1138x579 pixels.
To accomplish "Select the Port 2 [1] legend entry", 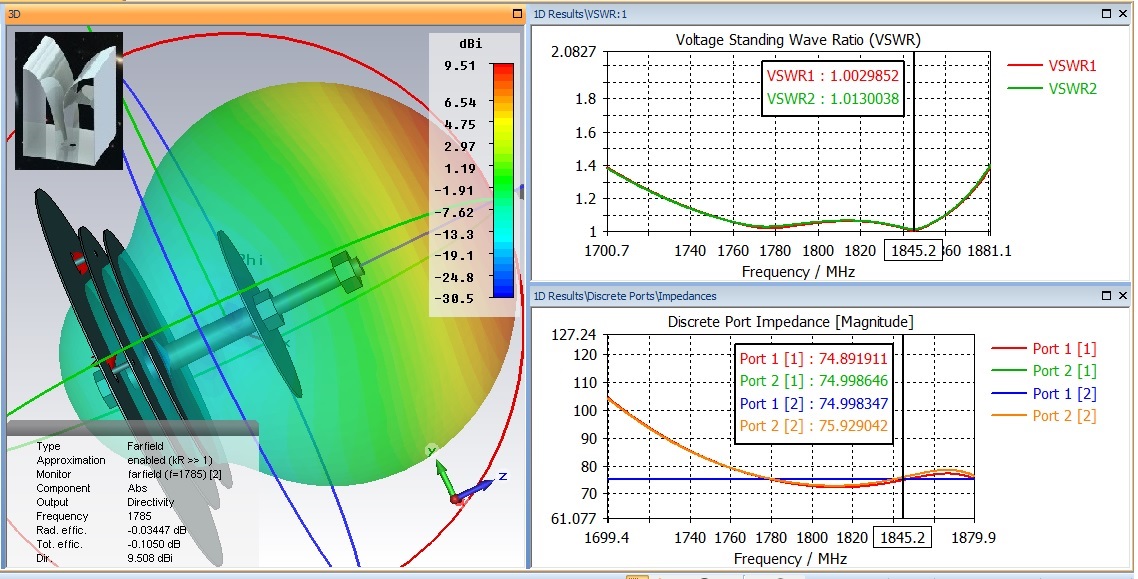I will [1044, 371].
